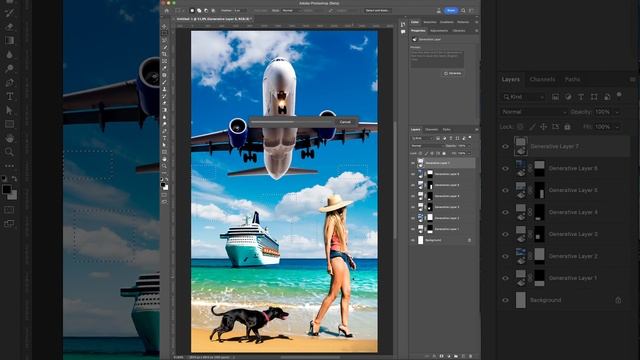
Task: Click enlarged black foreground color swatch
Action: [7, 190]
